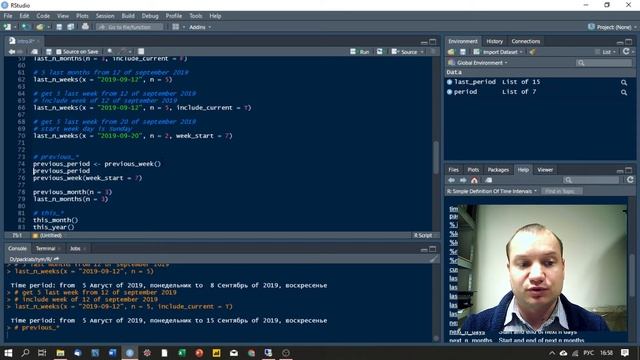Save the current document from main toolbar
The image size is (640, 360).
pos(59,27)
